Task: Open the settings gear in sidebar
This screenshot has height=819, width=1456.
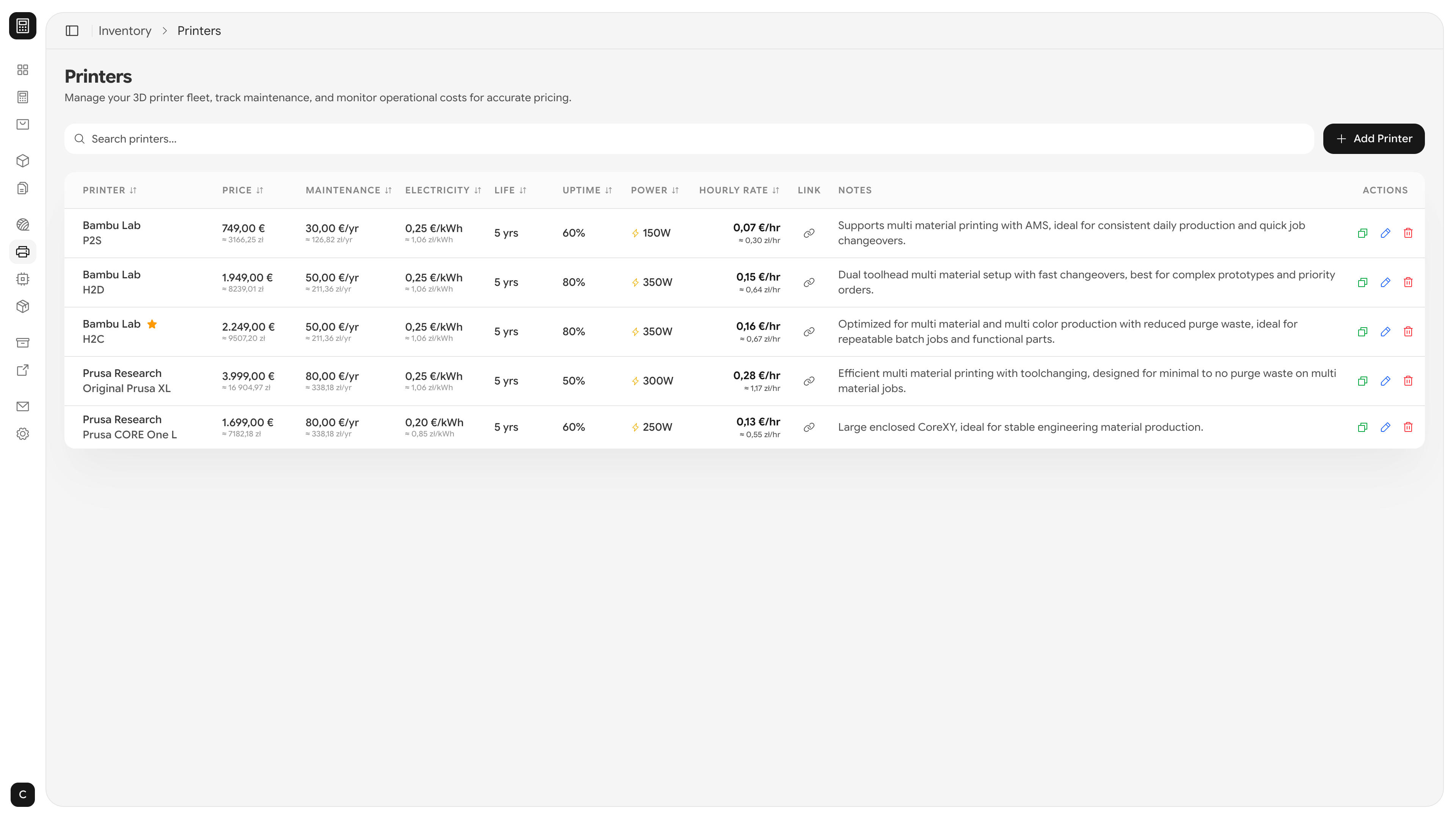Action: click(x=23, y=433)
